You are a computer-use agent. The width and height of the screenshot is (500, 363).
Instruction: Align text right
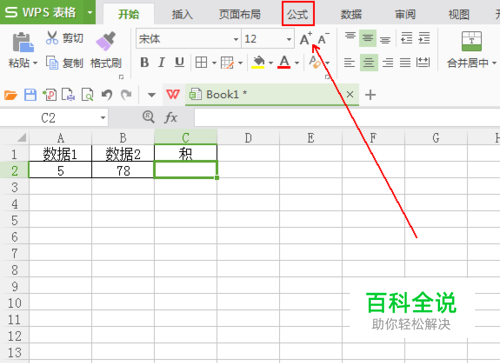[388, 62]
